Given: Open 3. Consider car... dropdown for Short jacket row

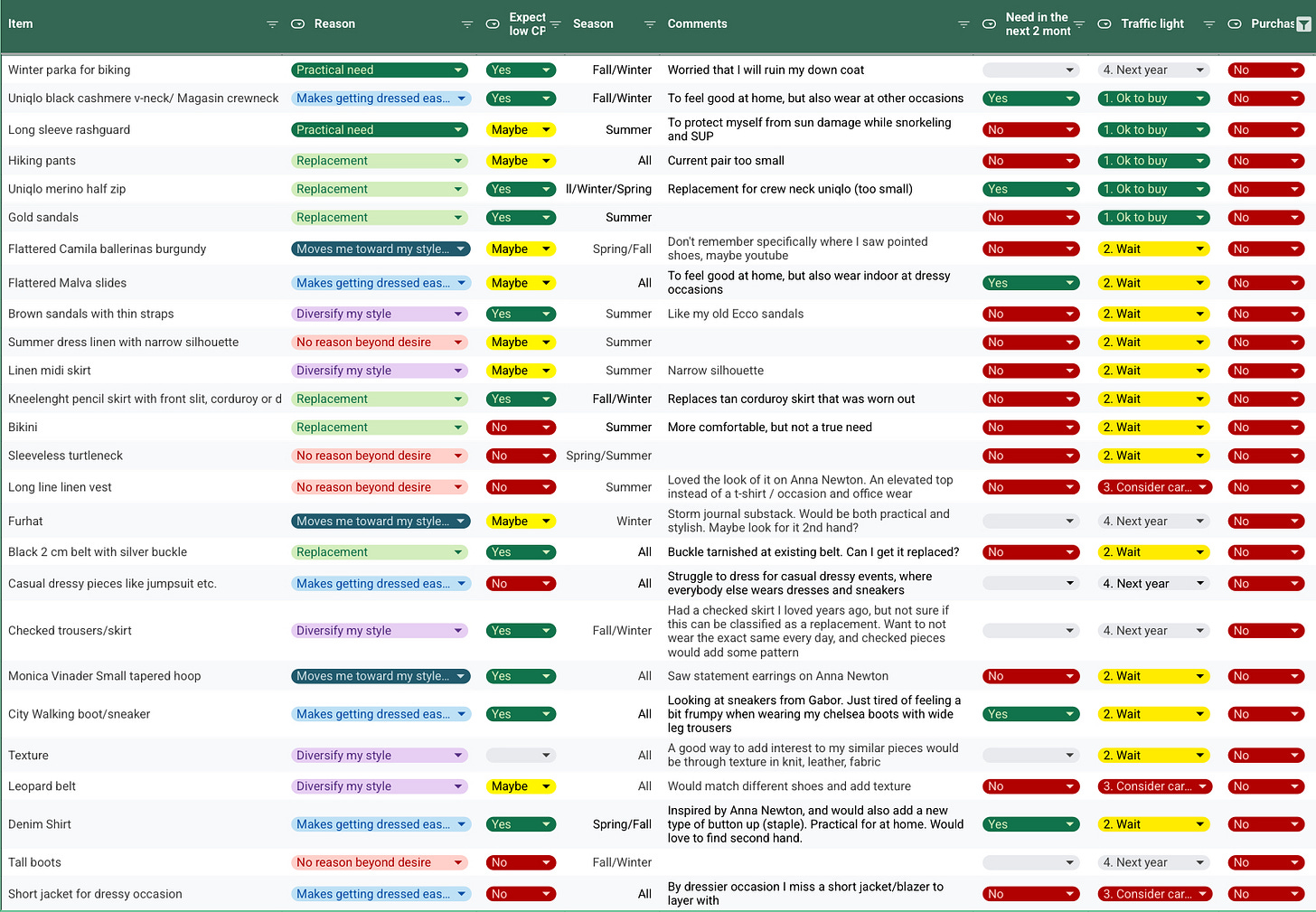Looking at the screenshot, I should [x=1154, y=894].
